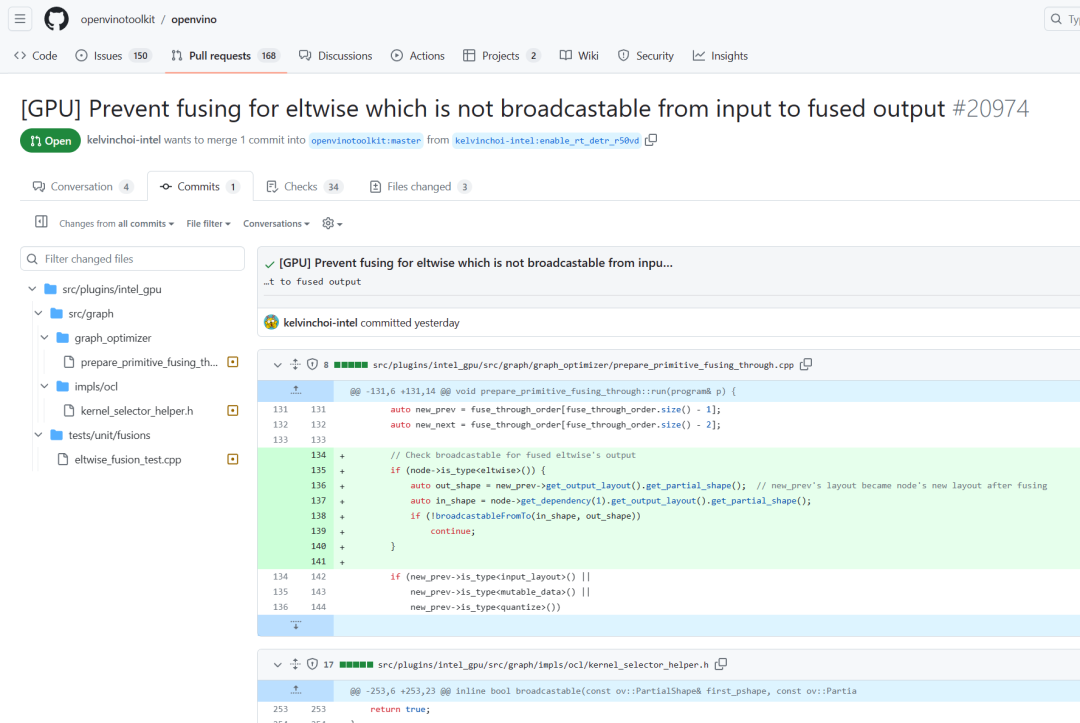
Task: Collapse the prepare_primitive_fusing_through.cpp file diff
Action: pos(277,364)
